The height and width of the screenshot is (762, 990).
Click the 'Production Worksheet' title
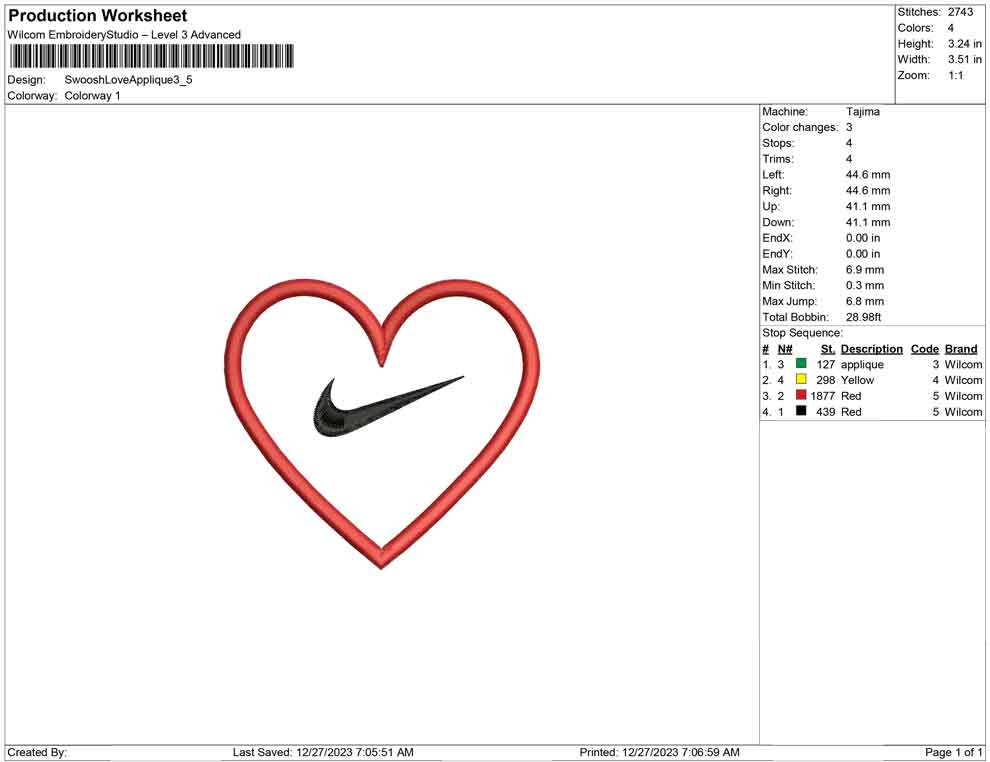(x=98, y=16)
